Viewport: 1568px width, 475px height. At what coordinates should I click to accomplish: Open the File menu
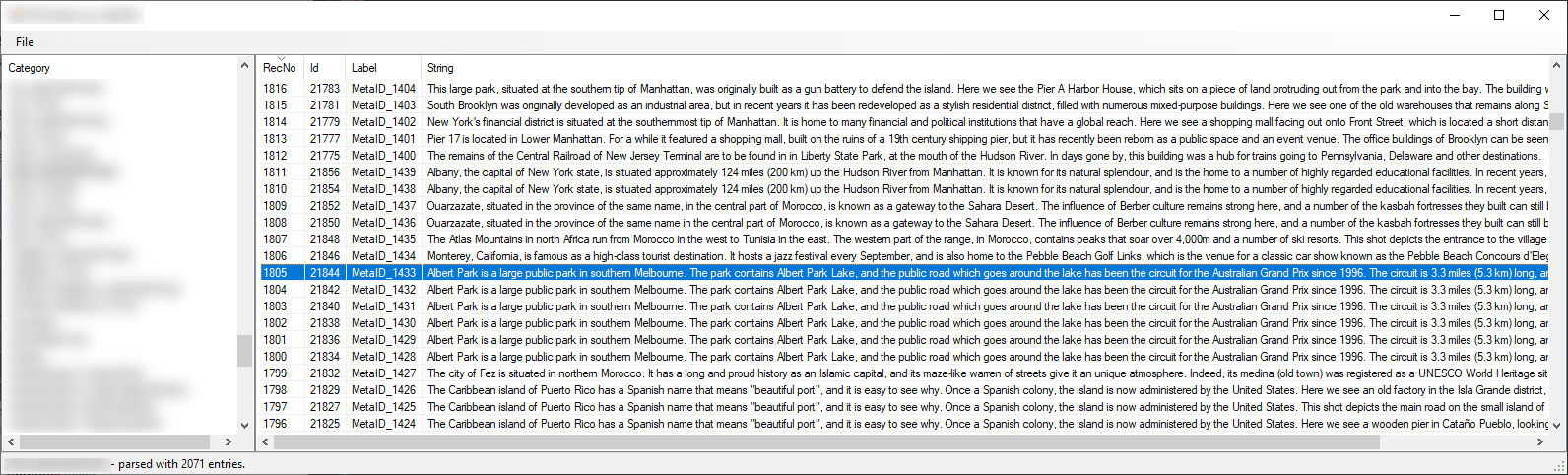[x=25, y=42]
